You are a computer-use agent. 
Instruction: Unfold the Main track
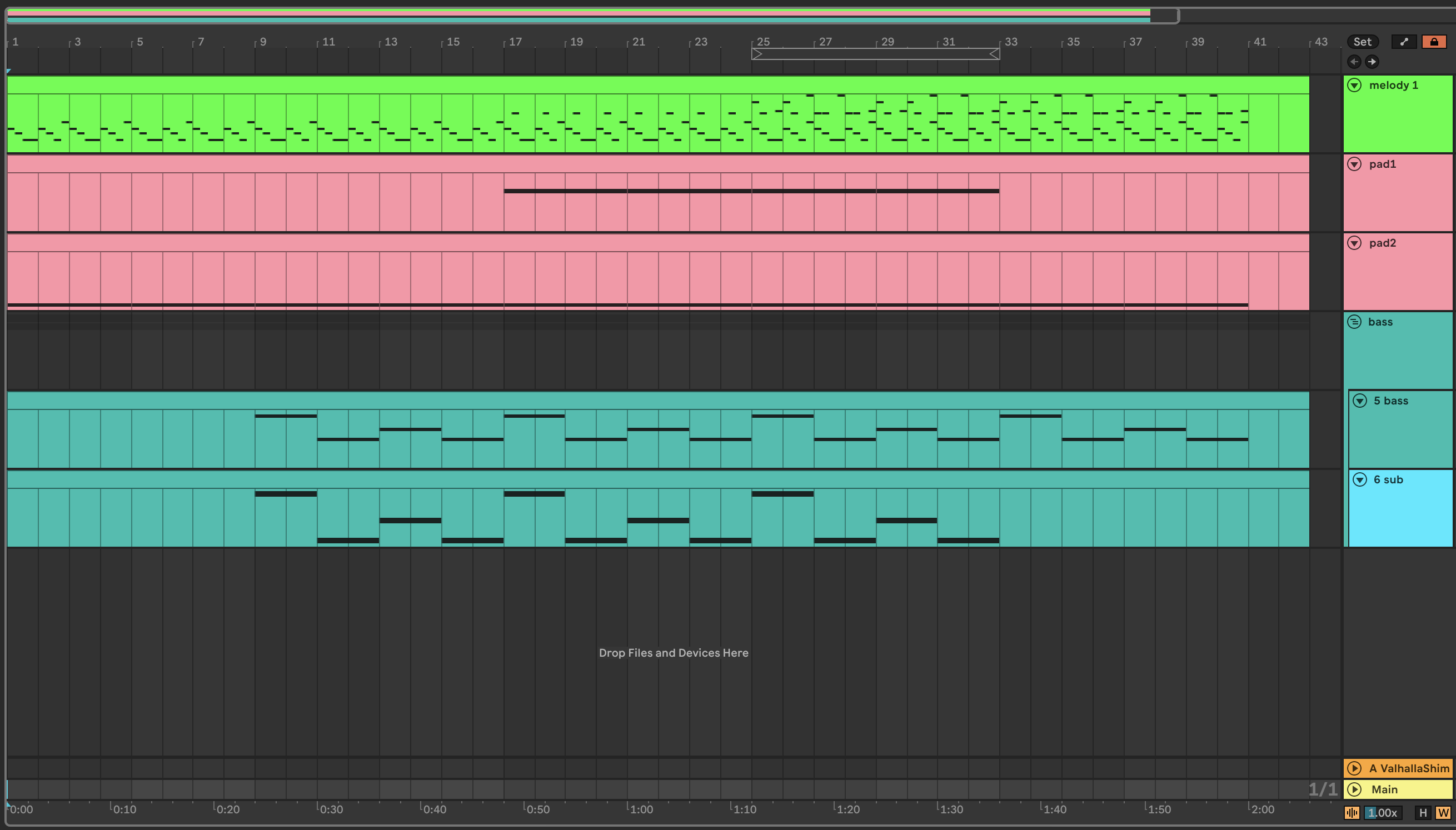(1354, 789)
